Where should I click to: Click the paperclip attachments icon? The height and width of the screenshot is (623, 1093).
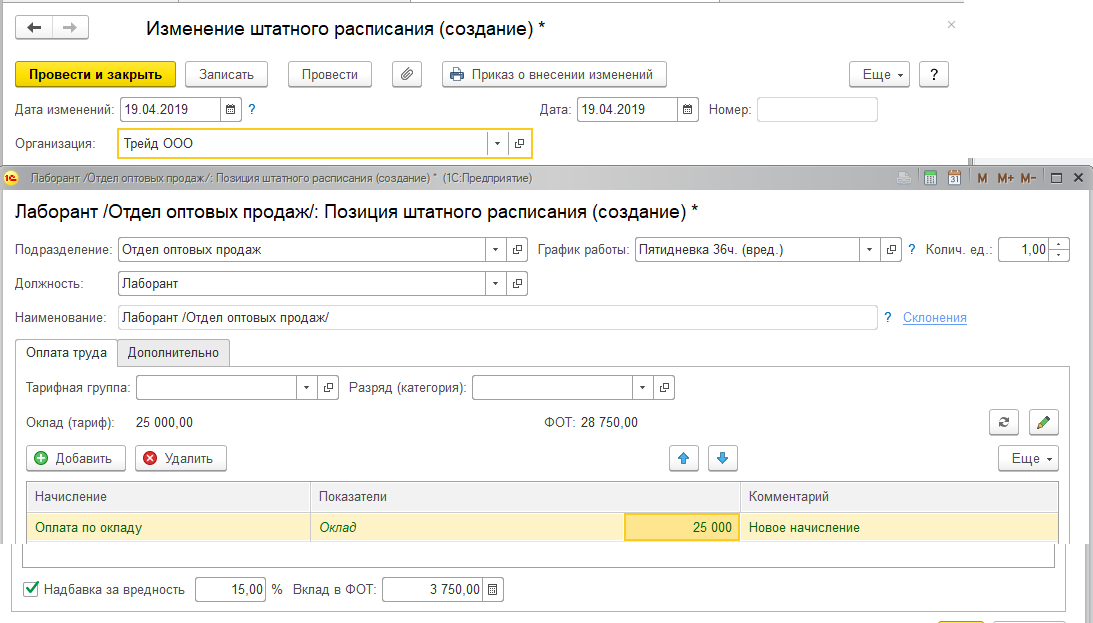407,74
